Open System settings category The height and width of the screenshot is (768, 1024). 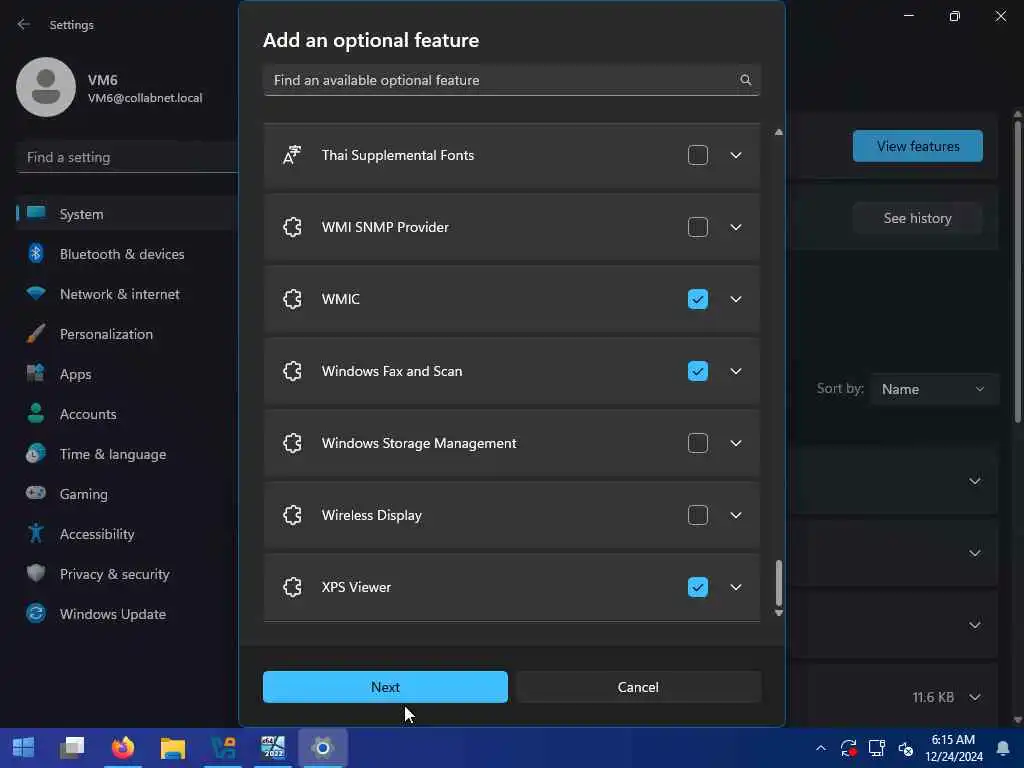(x=127, y=214)
